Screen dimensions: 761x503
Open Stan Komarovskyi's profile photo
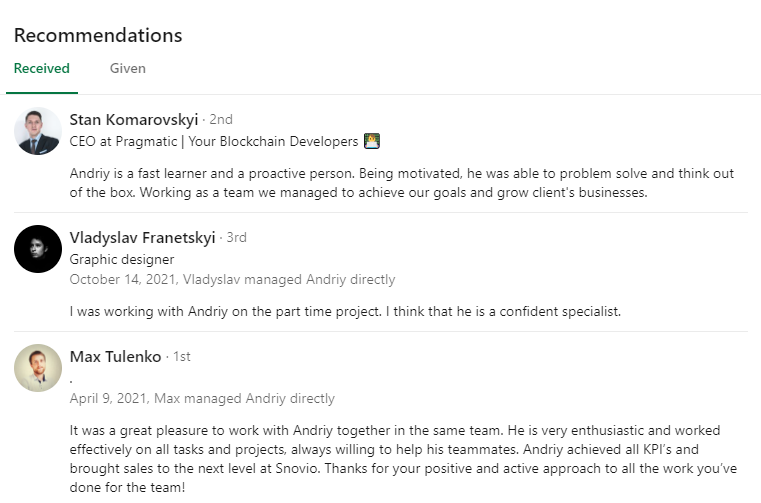(38, 131)
